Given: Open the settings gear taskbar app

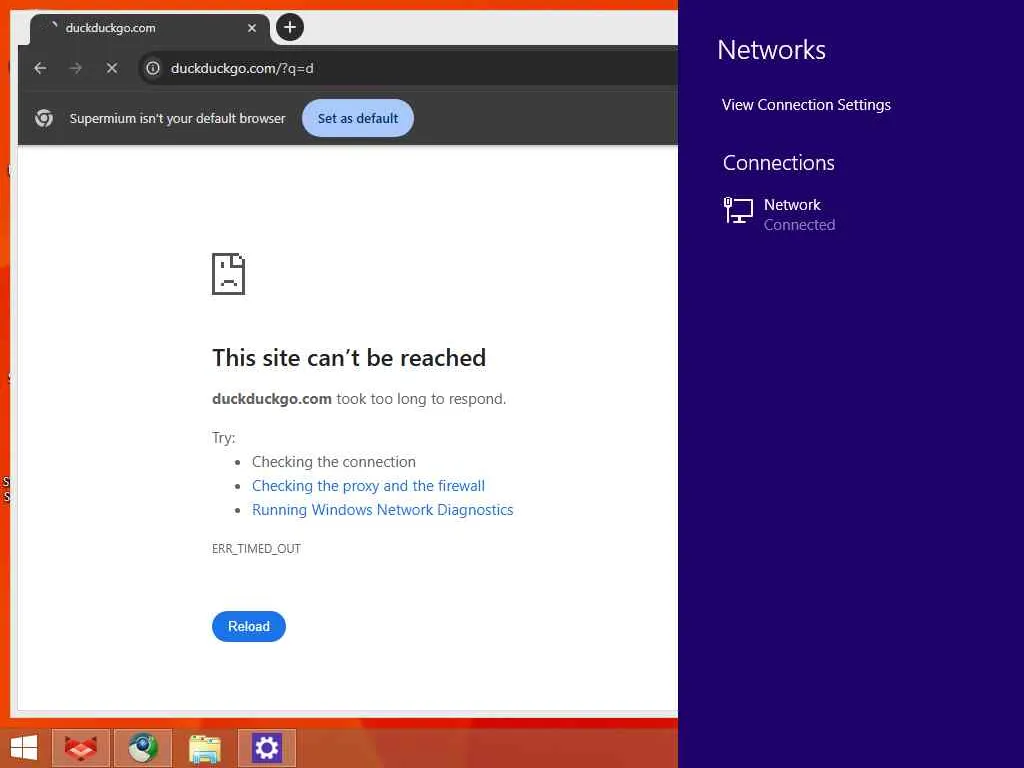Looking at the screenshot, I should tap(266, 748).
